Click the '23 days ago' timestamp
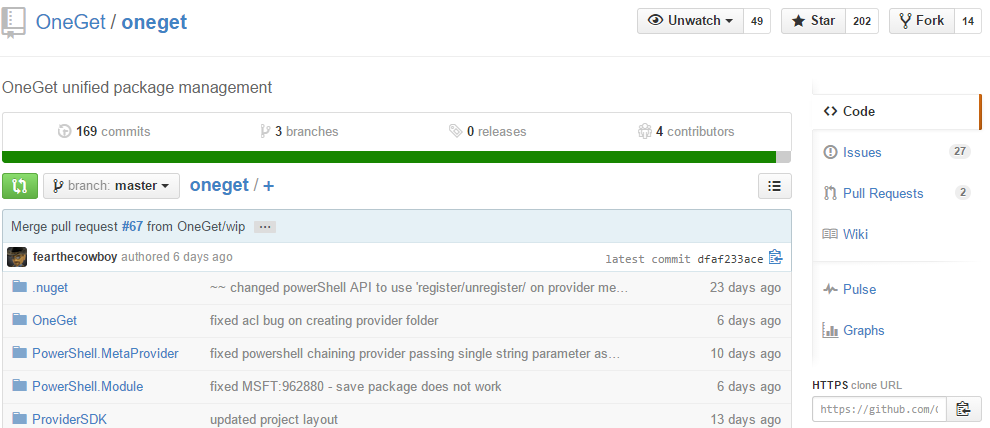Screen dimensions: 990x428 pos(745,287)
